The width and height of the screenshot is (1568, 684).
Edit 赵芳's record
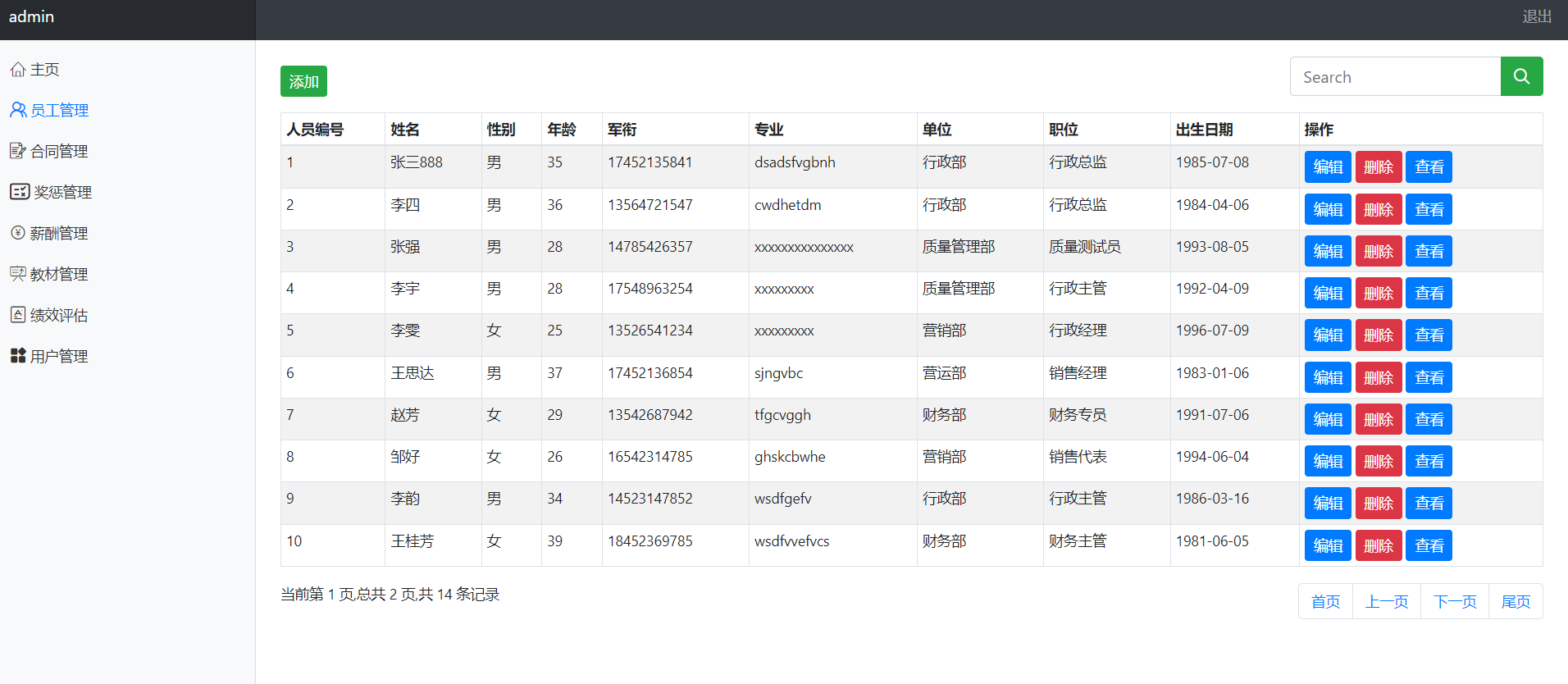click(x=1328, y=419)
